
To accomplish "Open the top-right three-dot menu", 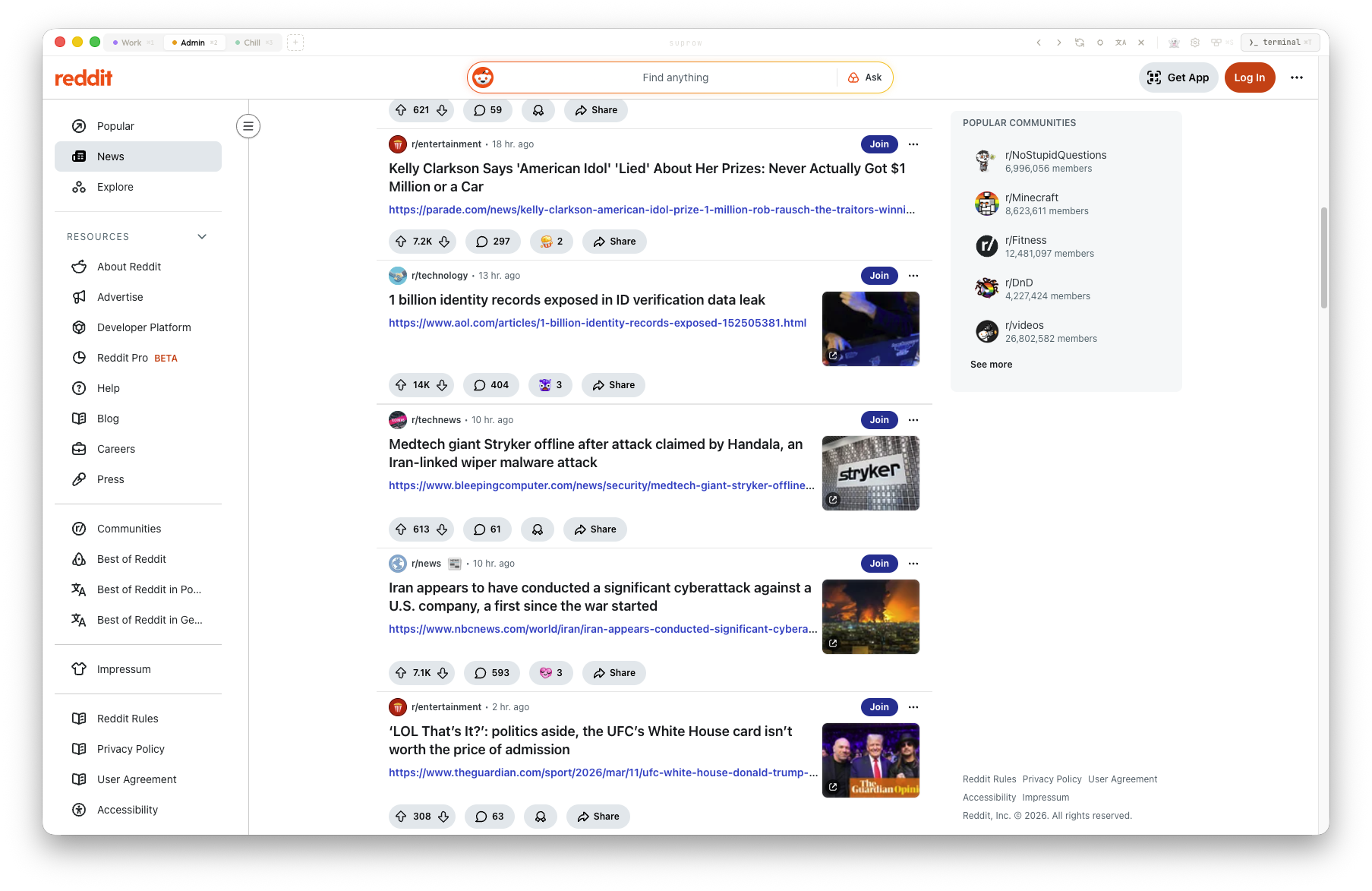I will click(1297, 77).
